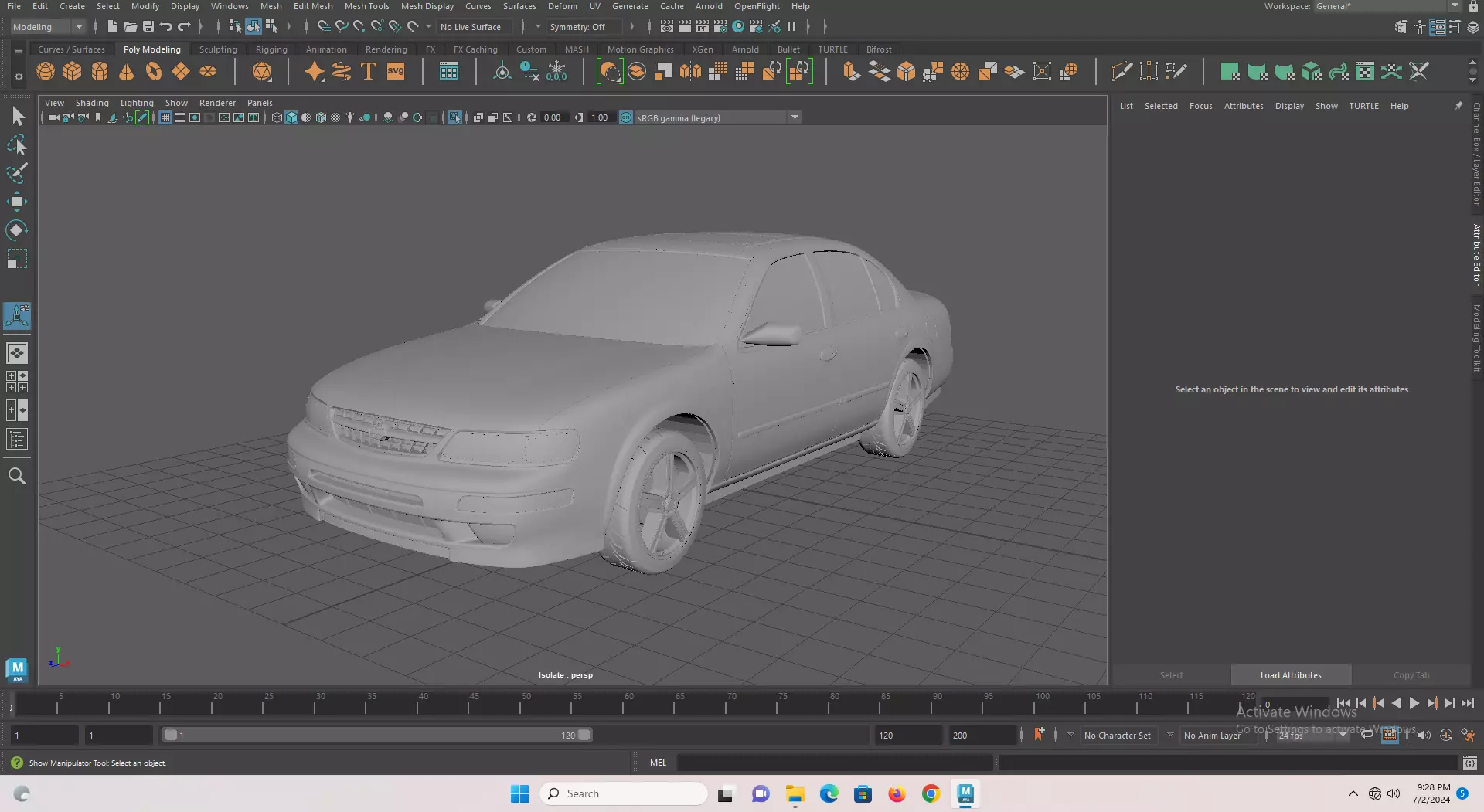Screen dimensions: 1484x812
Task: Create polygon Type text tool
Action: (369, 72)
